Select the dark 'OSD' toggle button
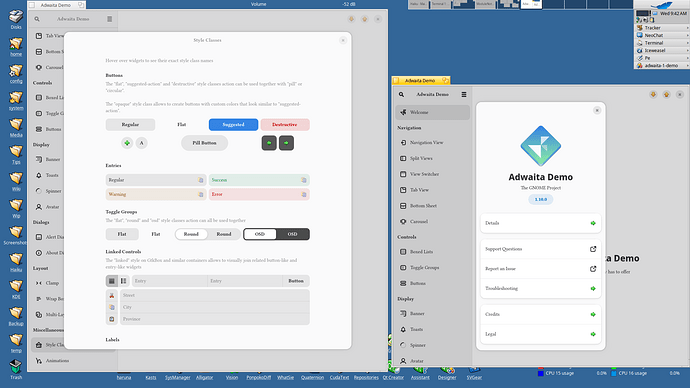 tap(293, 234)
